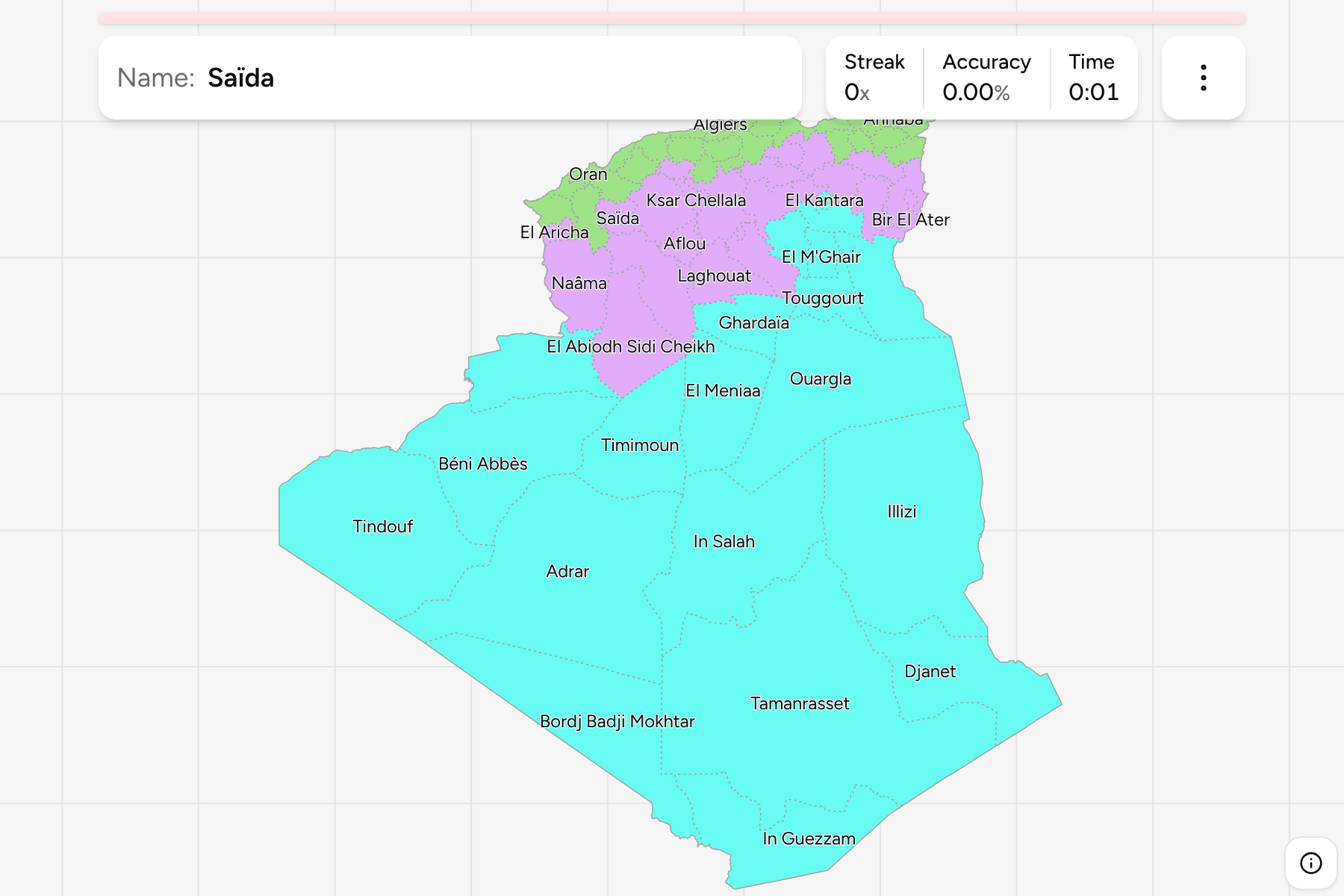1344x896 pixels.
Task: Select the Aflou region
Action: (685, 243)
